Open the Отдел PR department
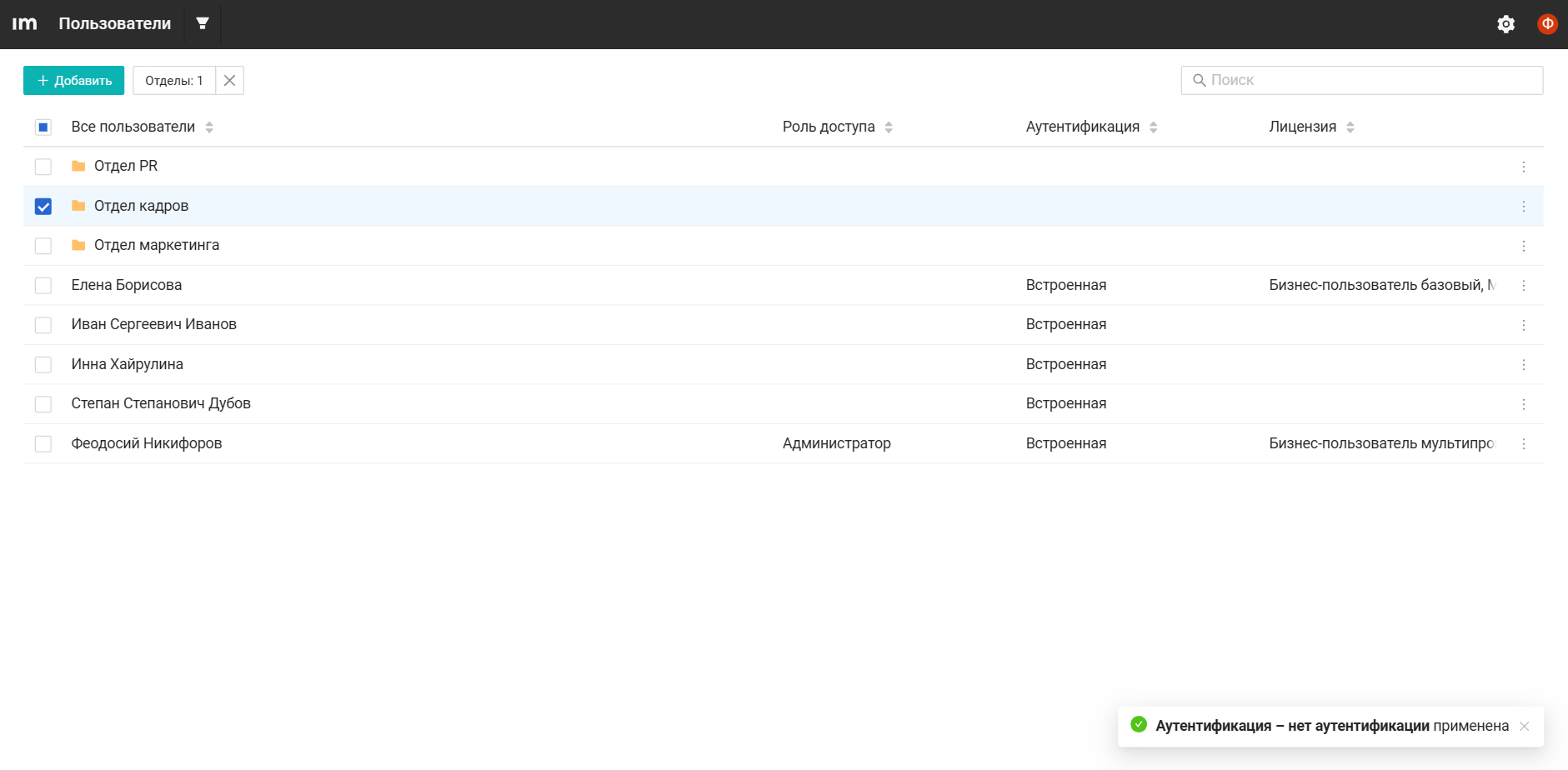 (x=126, y=166)
